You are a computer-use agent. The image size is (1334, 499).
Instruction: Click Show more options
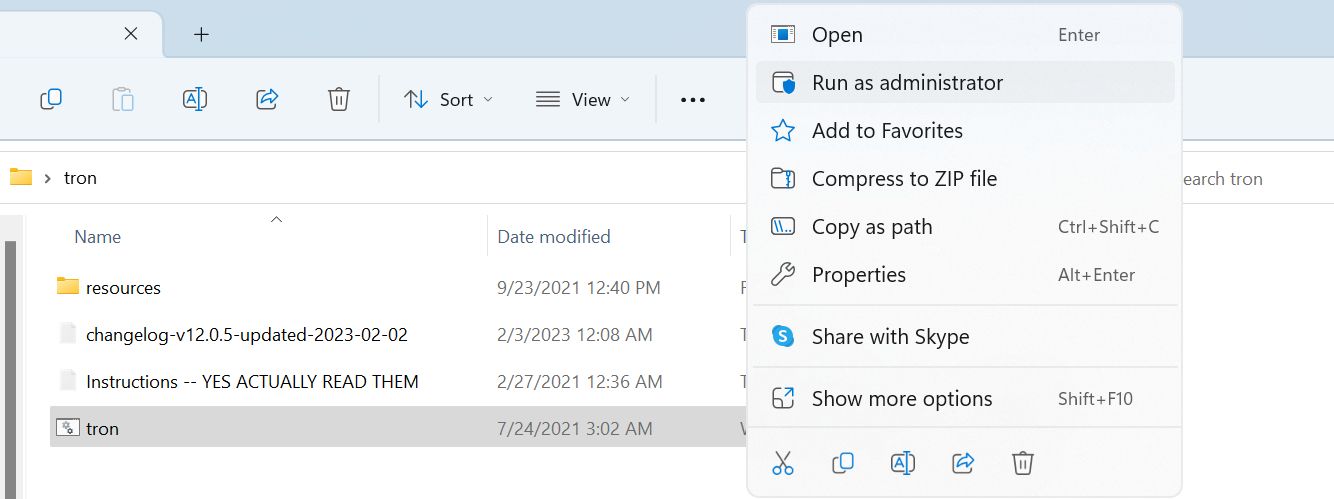(901, 398)
